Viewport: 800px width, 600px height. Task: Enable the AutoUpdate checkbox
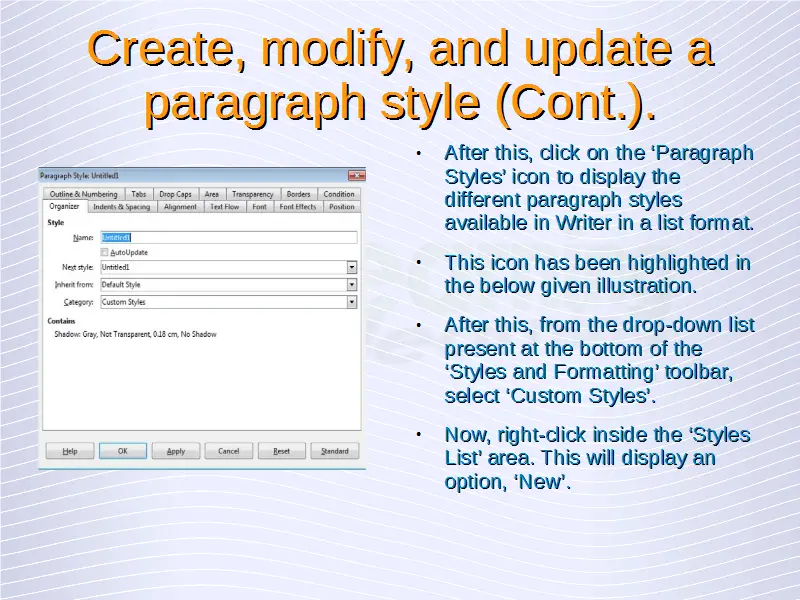(105, 253)
